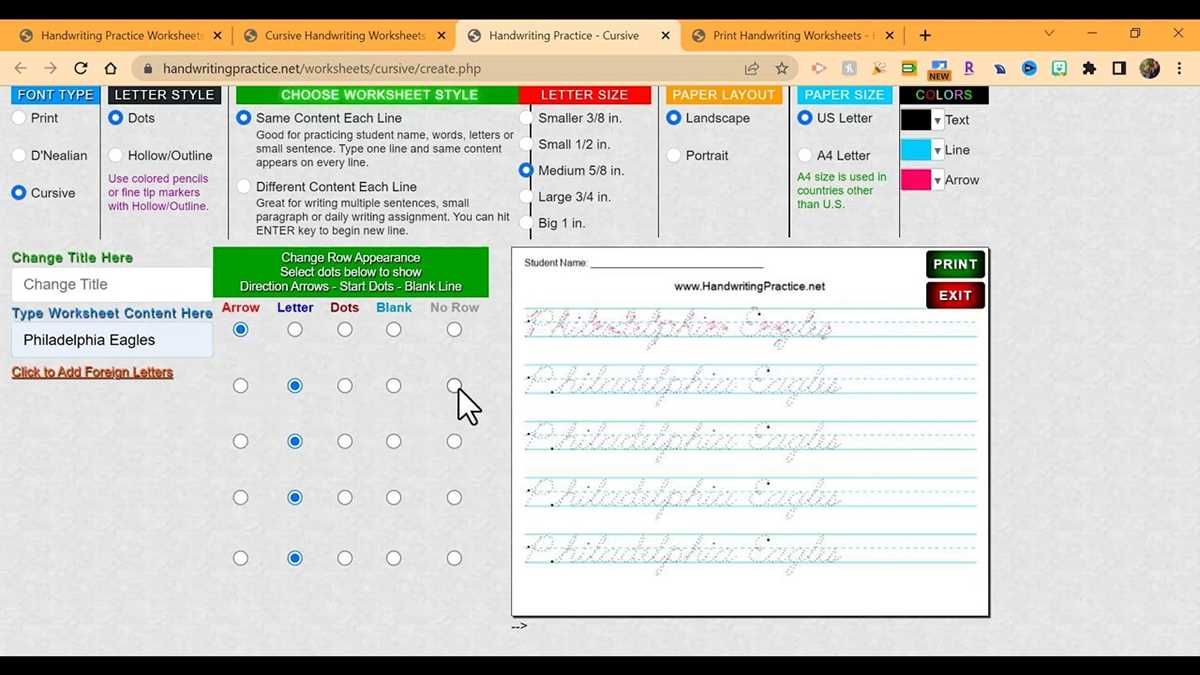Select the Print font type
This screenshot has height=675, width=1200.
point(19,118)
